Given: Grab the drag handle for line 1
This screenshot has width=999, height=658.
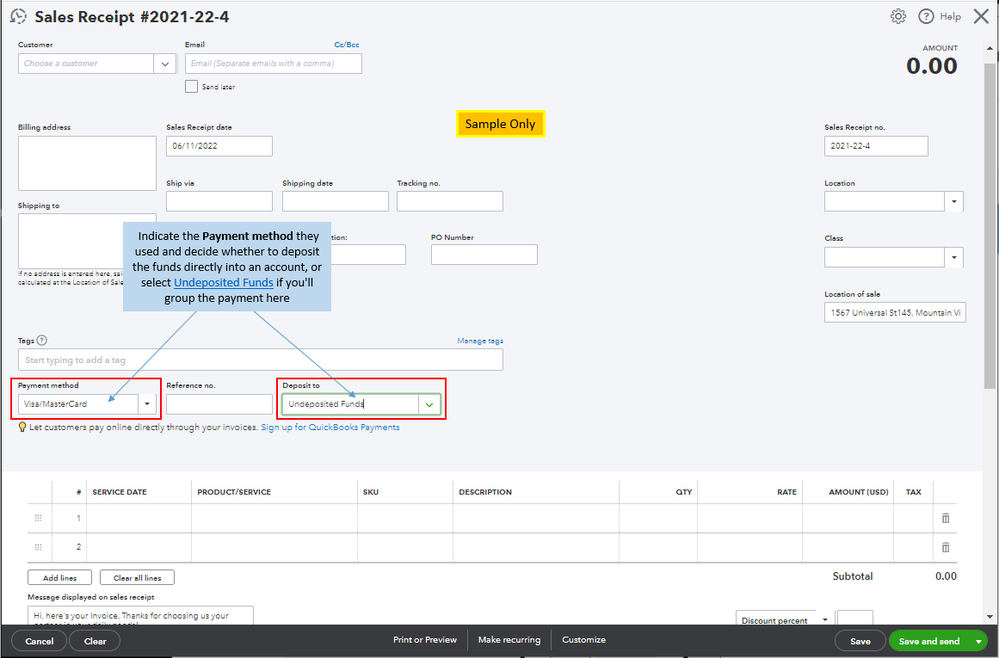Looking at the screenshot, I should click(38, 518).
